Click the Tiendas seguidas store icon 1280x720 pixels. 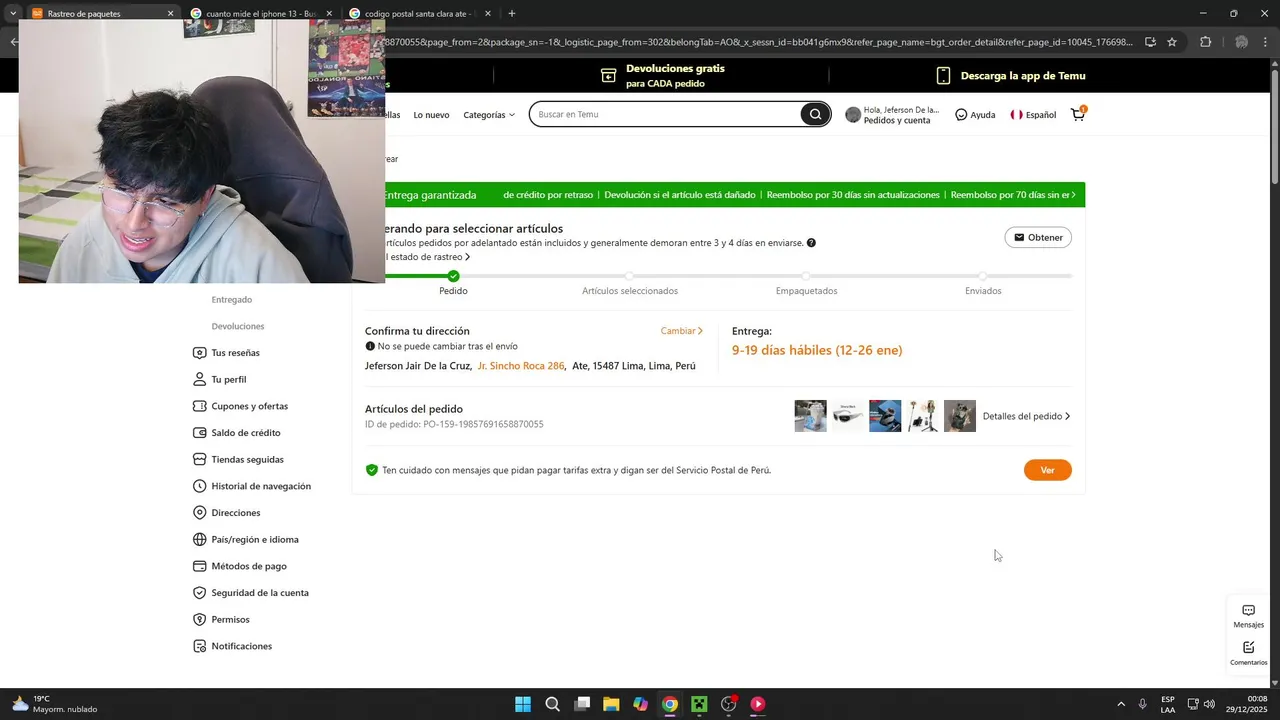click(199, 460)
